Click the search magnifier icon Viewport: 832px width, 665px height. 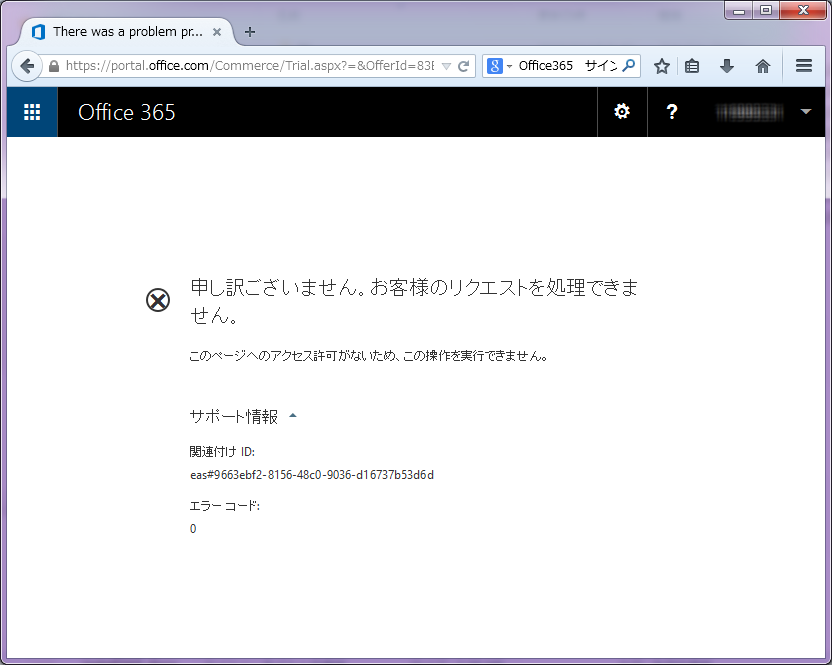[x=629, y=66]
